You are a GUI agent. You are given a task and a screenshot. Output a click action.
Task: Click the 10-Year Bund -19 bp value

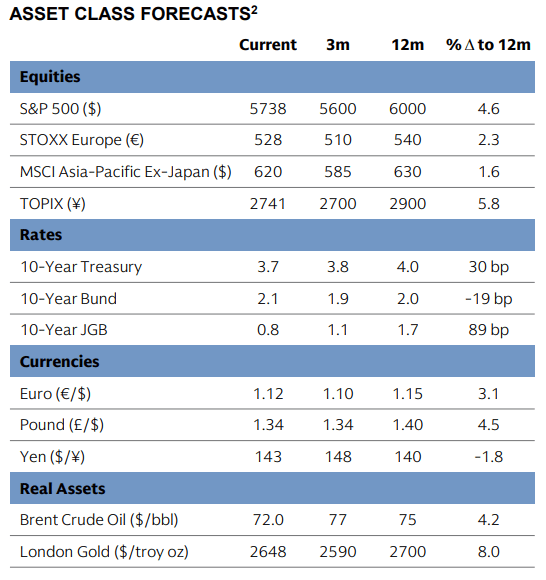click(x=489, y=299)
